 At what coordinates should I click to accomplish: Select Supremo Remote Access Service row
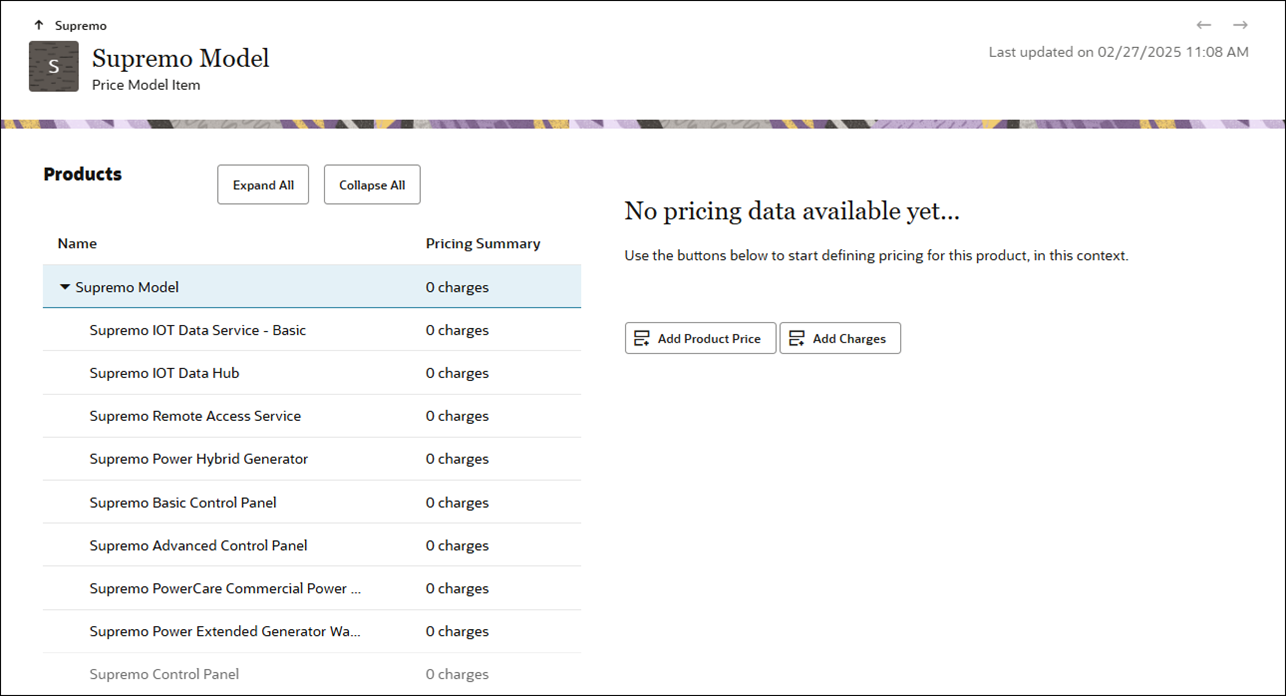coord(195,416)
